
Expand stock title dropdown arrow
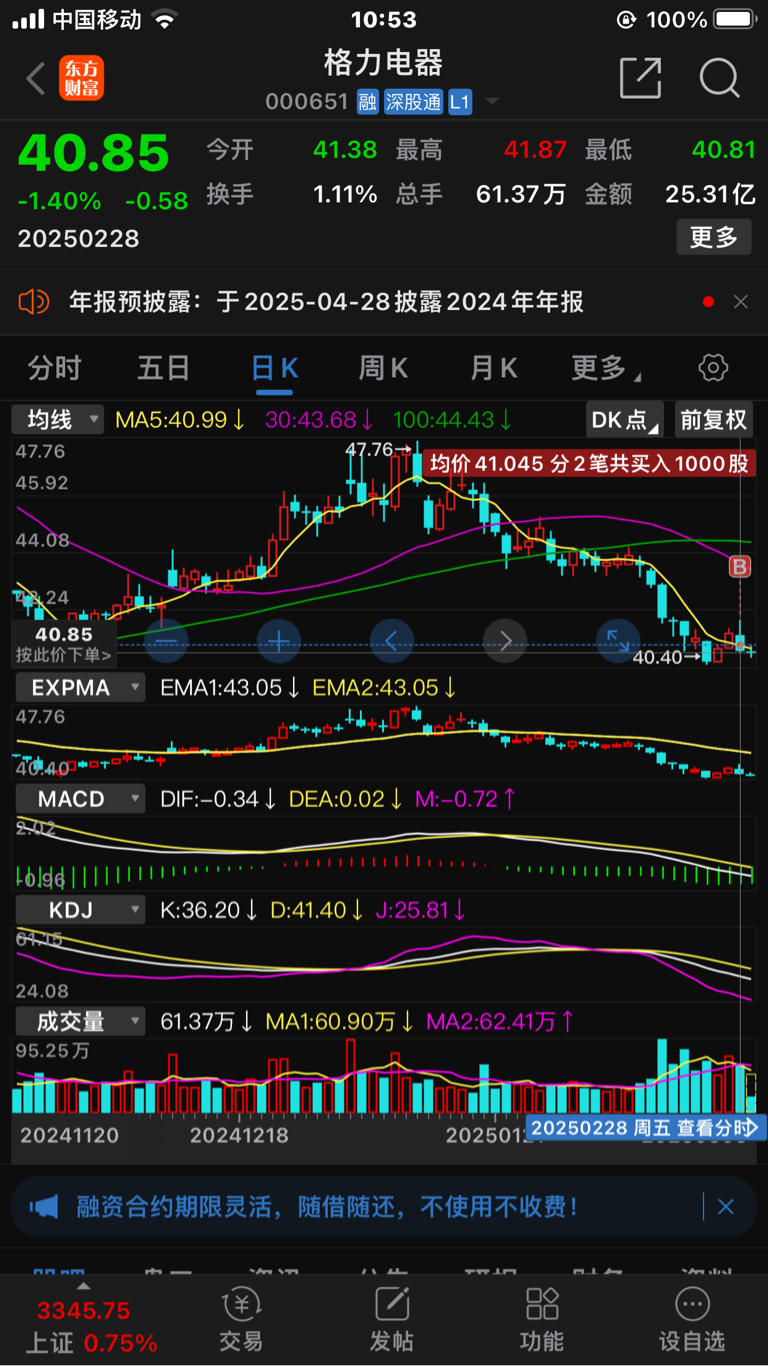tap(491, 103)
